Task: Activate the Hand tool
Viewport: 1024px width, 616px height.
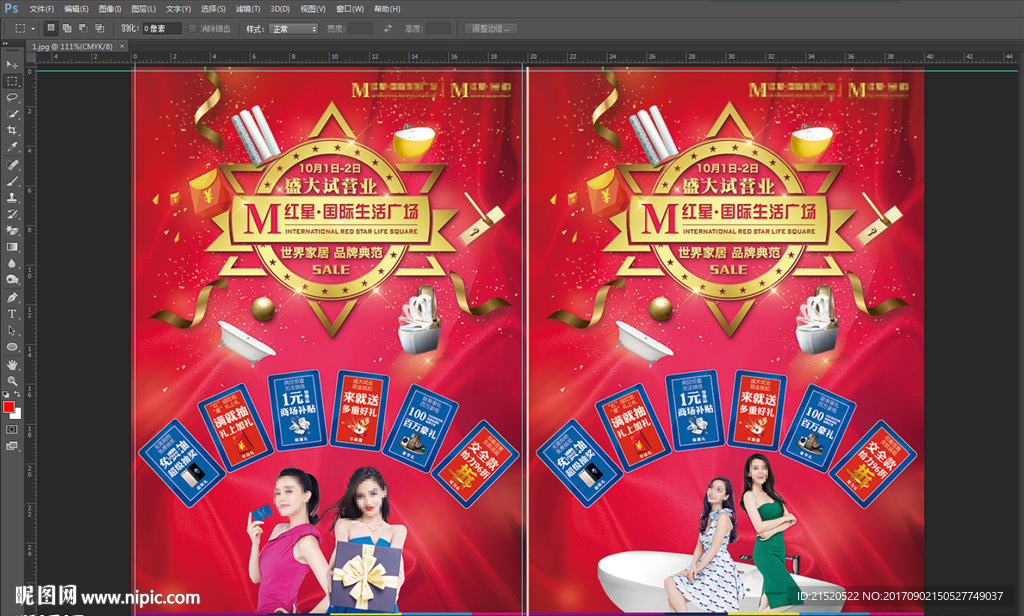Action: tap(12, 364)
